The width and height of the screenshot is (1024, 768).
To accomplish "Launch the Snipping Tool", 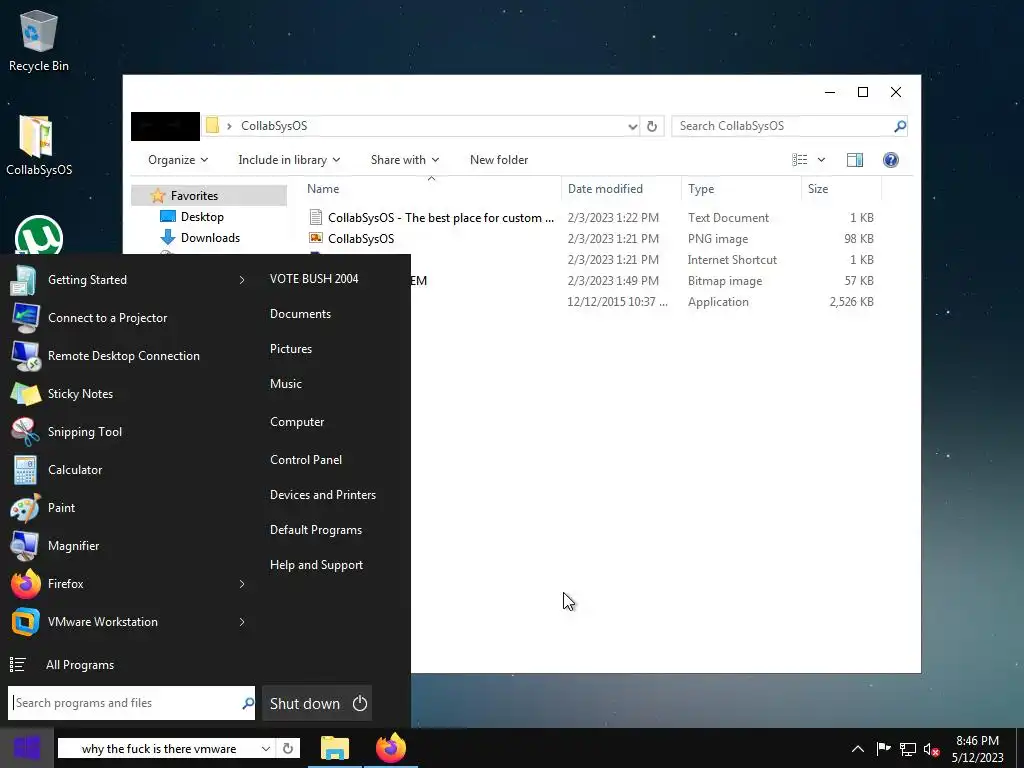I will click(127, 432).
